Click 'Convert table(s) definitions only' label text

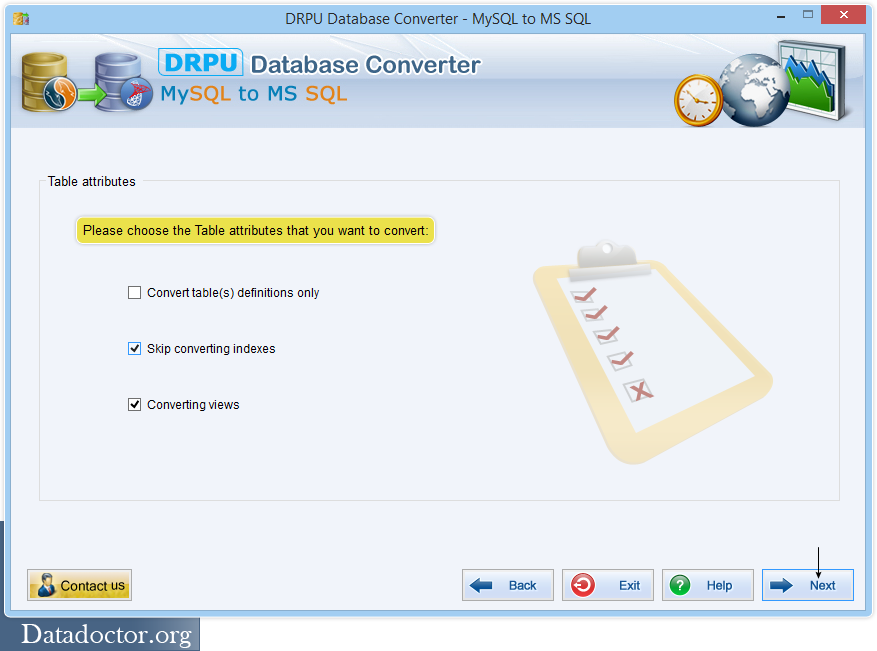pyautogui.click(x=233, y=293)
